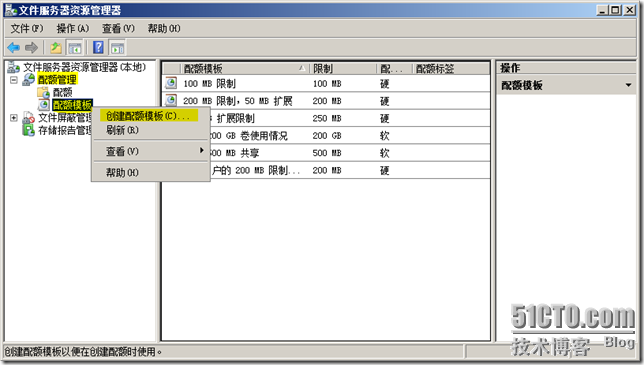This screenshot has height=365, width=644.
Task: Click the status bar text 创建配额模板以便在创建配额时使用
Action: pyautogui.click(x=83, y=351)
